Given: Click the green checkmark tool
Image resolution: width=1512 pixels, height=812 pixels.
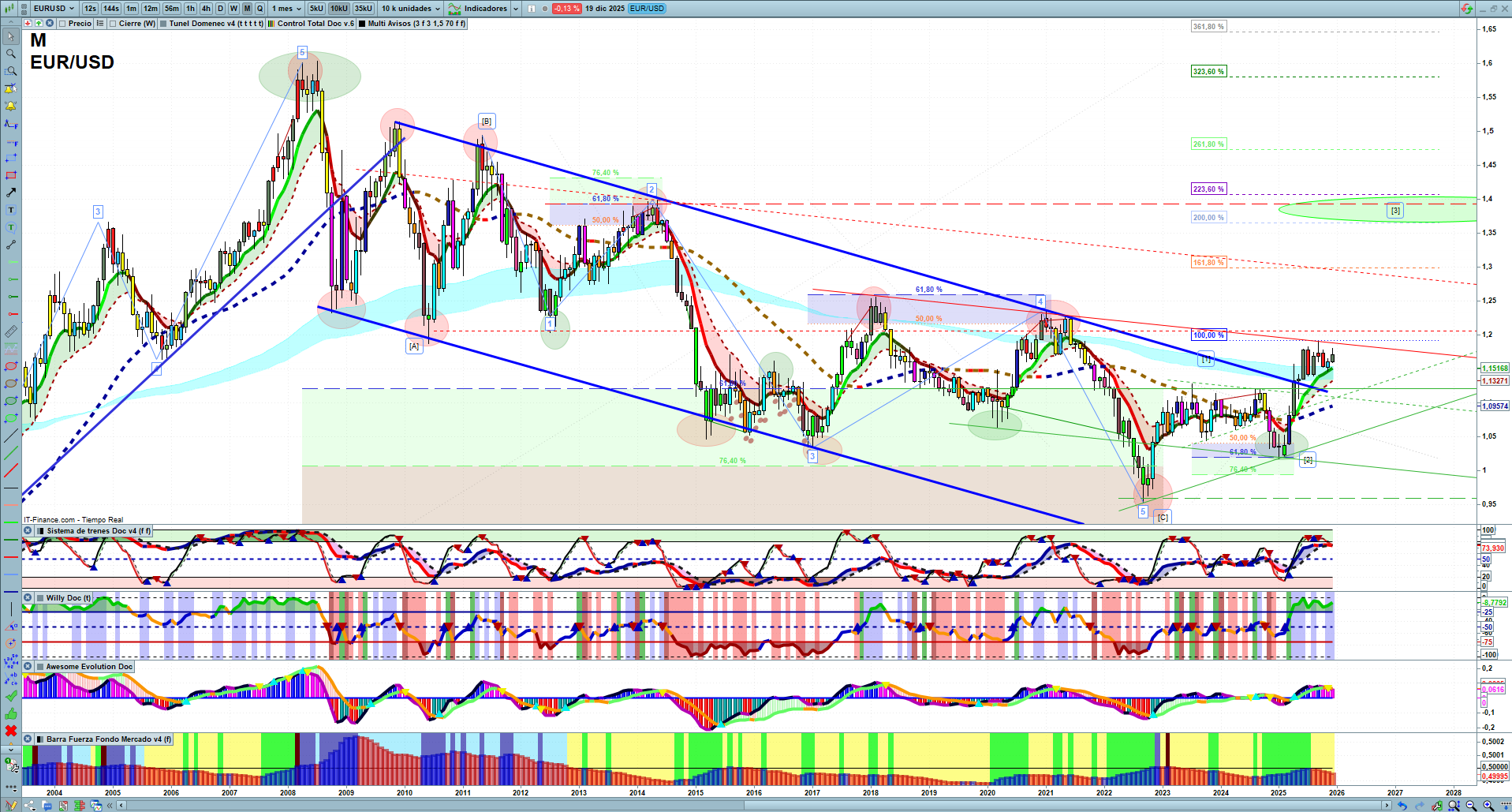Looking at the screenshot, I should coord(10,696).
